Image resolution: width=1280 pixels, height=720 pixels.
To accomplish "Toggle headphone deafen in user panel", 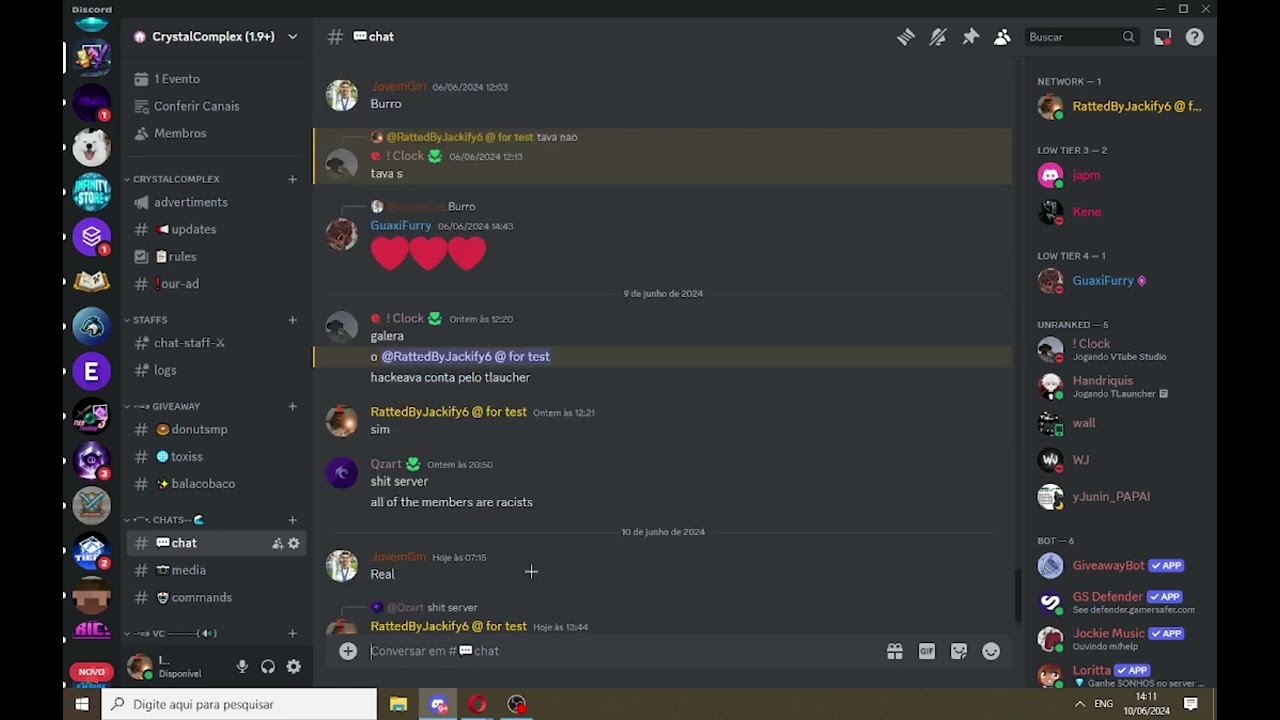I will click(268, 667).
